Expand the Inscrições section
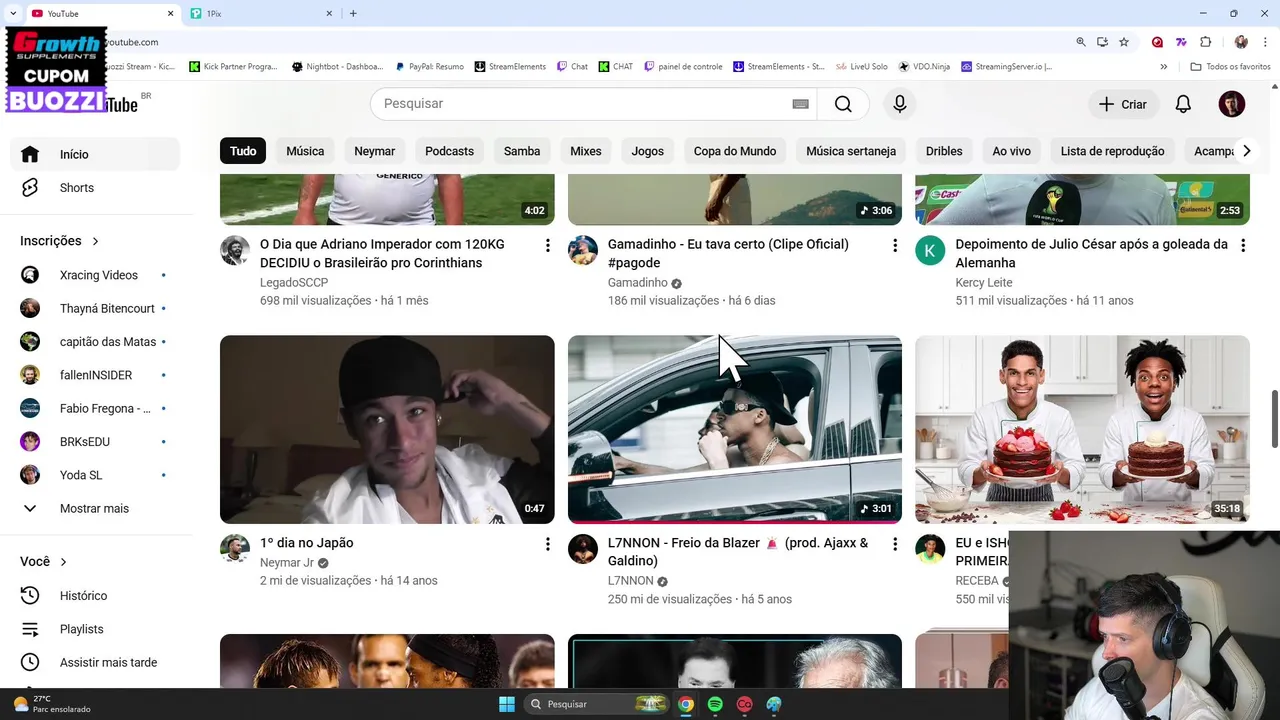Screen dimensions: 1280x720 (60, 241)
